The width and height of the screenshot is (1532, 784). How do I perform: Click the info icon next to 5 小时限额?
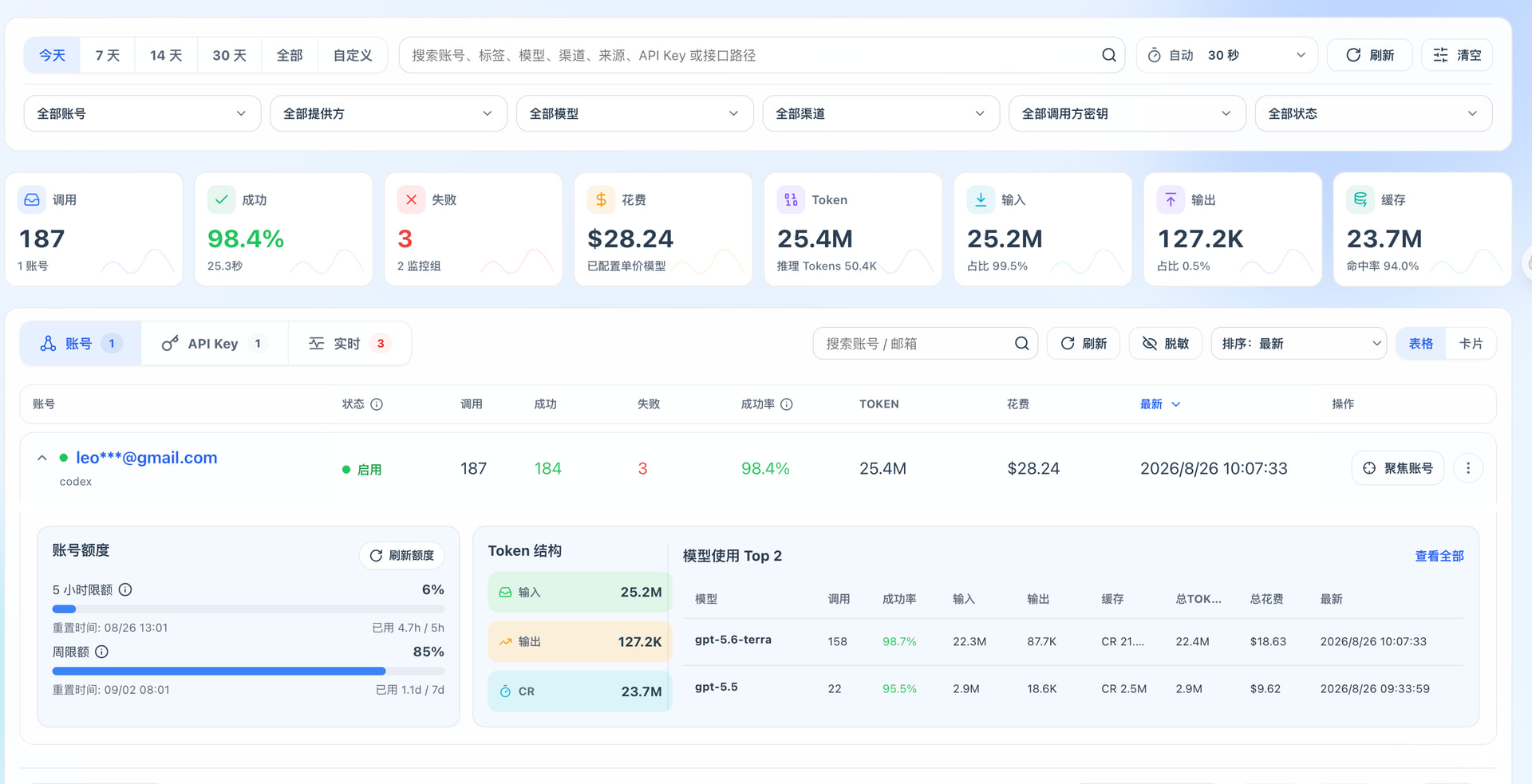[125, 589]
